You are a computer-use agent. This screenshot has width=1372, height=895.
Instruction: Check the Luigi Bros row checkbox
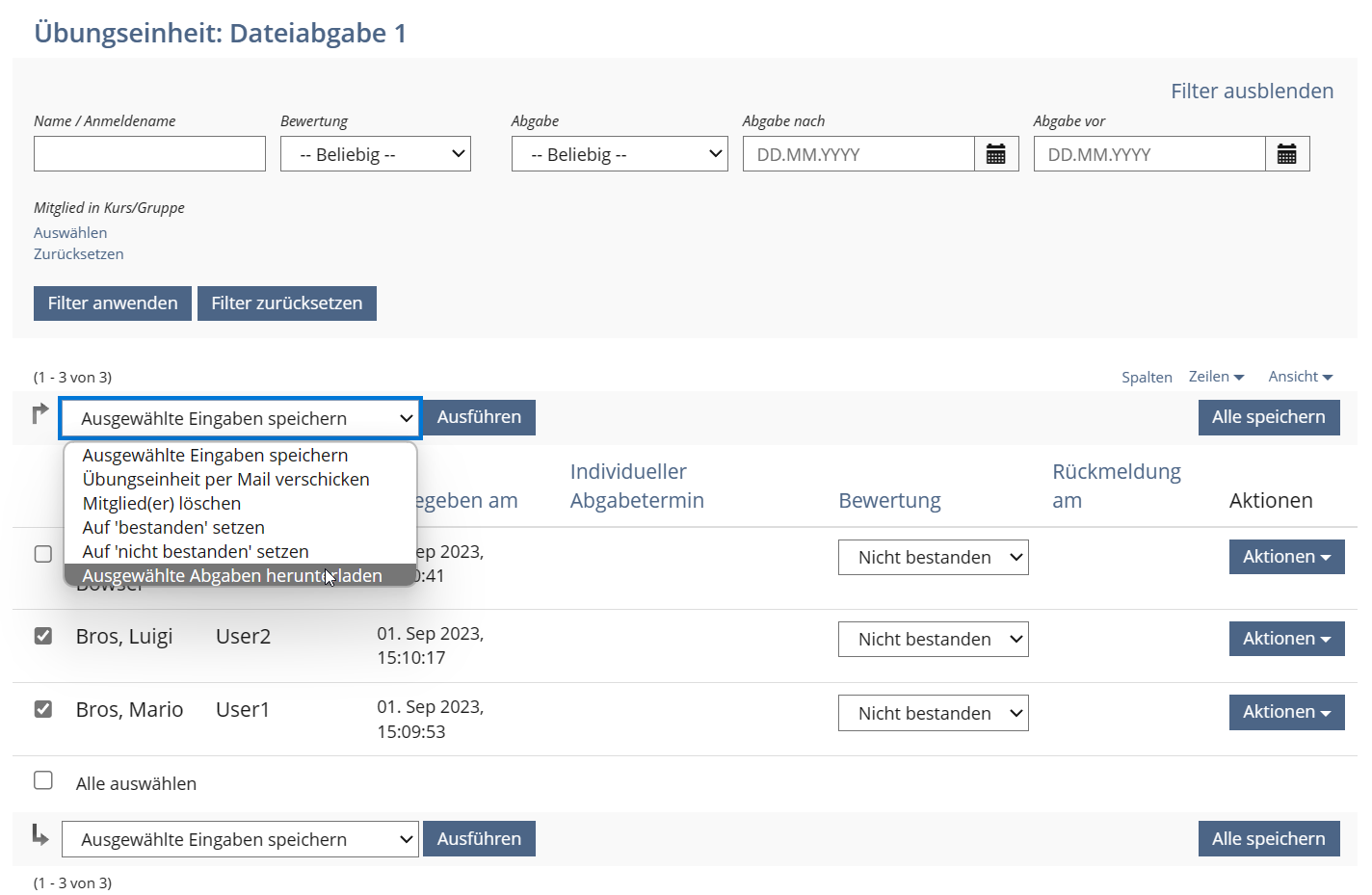click(x=43, y=636)
